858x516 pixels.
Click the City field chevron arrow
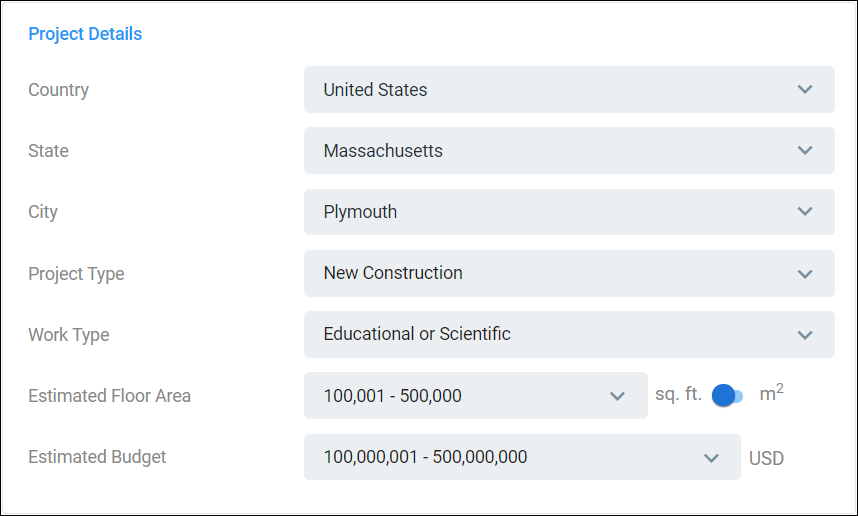(x=804, y=211)
